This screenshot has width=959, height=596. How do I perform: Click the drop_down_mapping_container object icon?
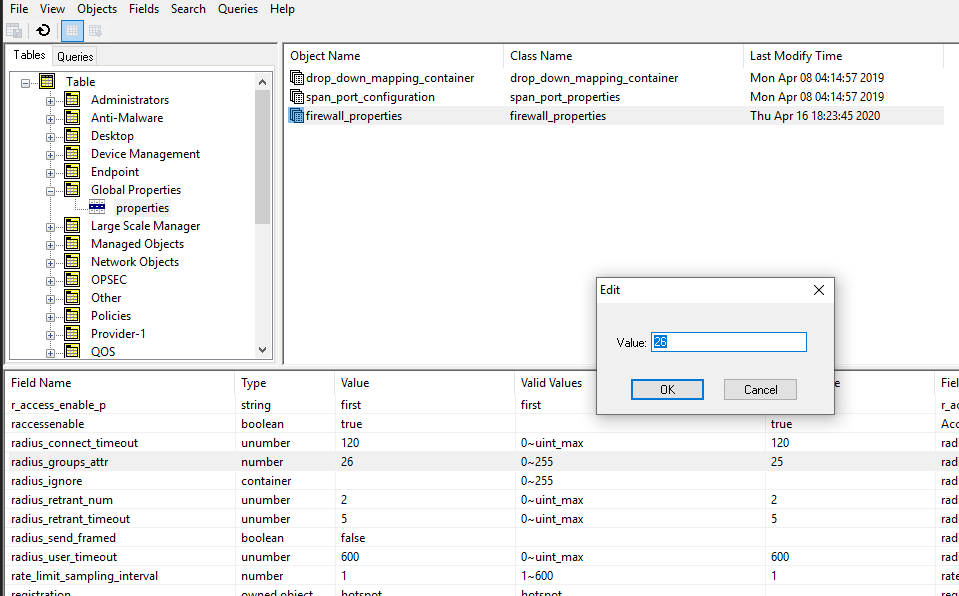(x=297, y=78)
